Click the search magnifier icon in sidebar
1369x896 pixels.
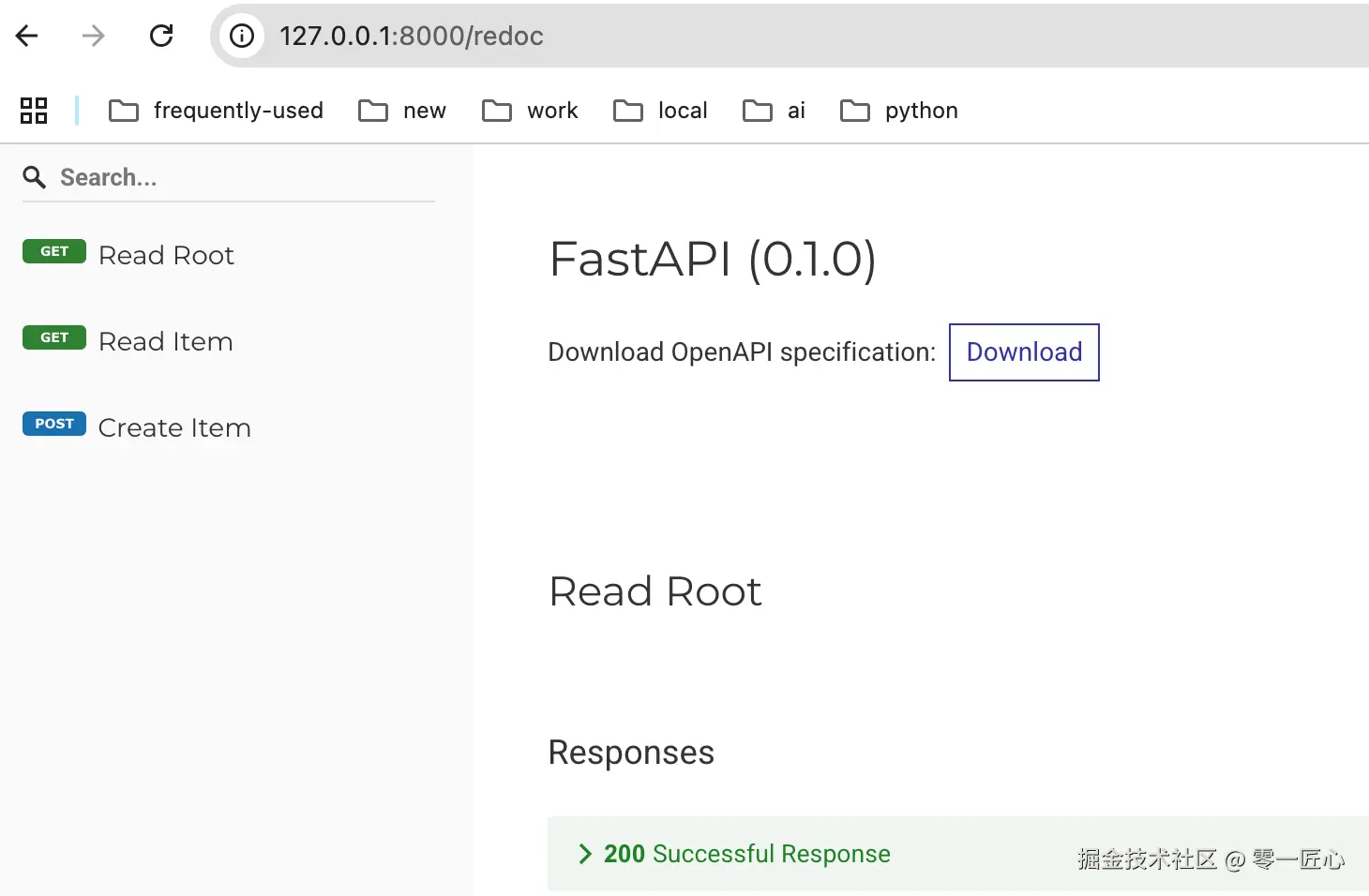(x=35, y=177)
